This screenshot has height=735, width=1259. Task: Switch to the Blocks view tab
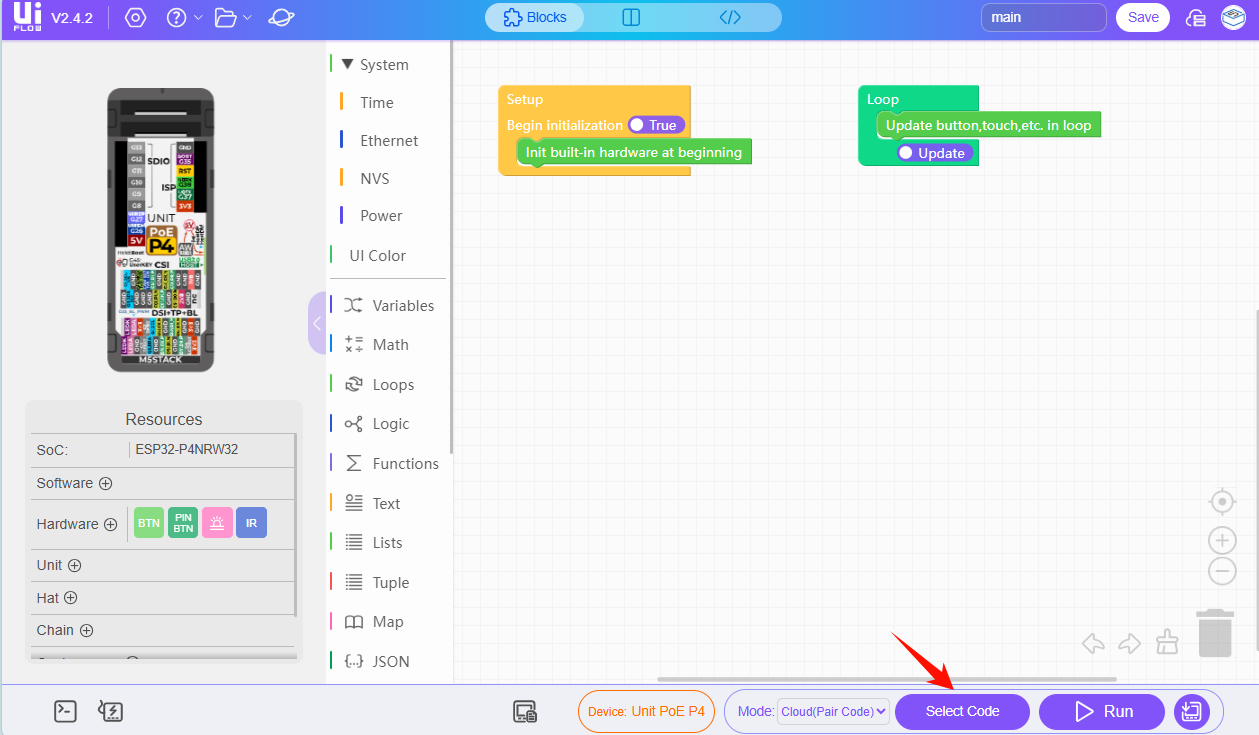point(535,17)
